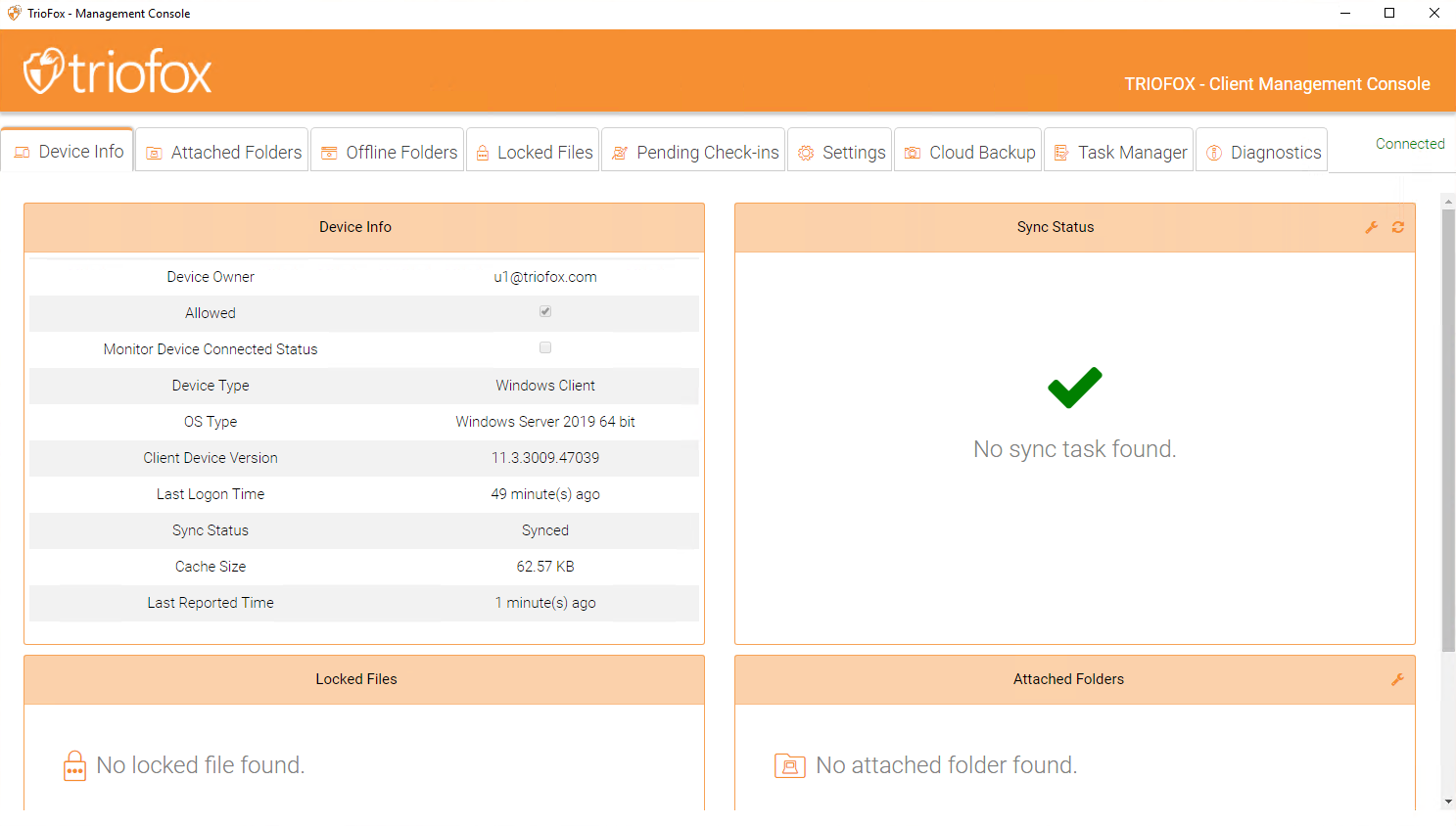The height and width of the screenshot is (826, 1456).
Task: Click the Device Owner label
Action: 211,277
